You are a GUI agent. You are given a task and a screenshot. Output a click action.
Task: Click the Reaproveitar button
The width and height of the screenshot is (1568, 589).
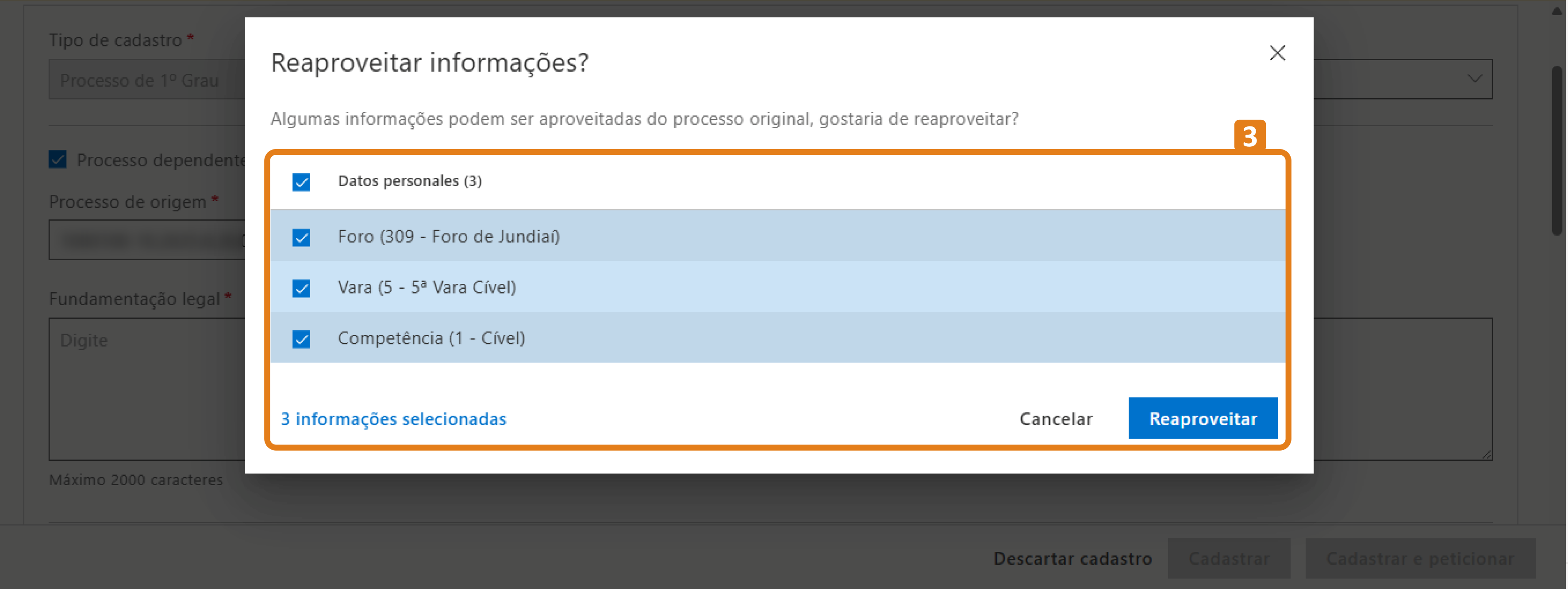(1202, 419)
